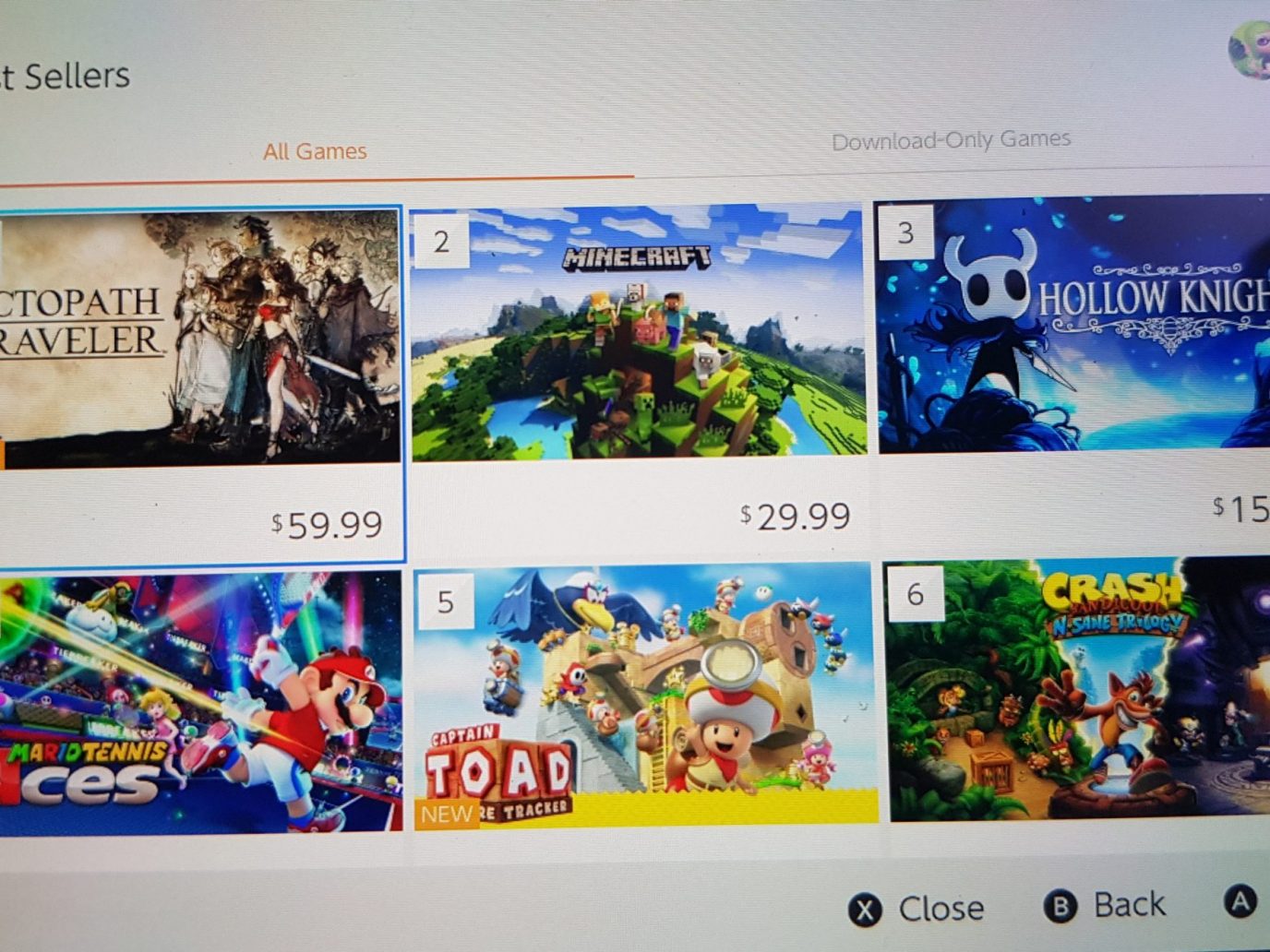
Task: Click the rank 6 badge on Crash Bandicoot
Action: point(915,593)
